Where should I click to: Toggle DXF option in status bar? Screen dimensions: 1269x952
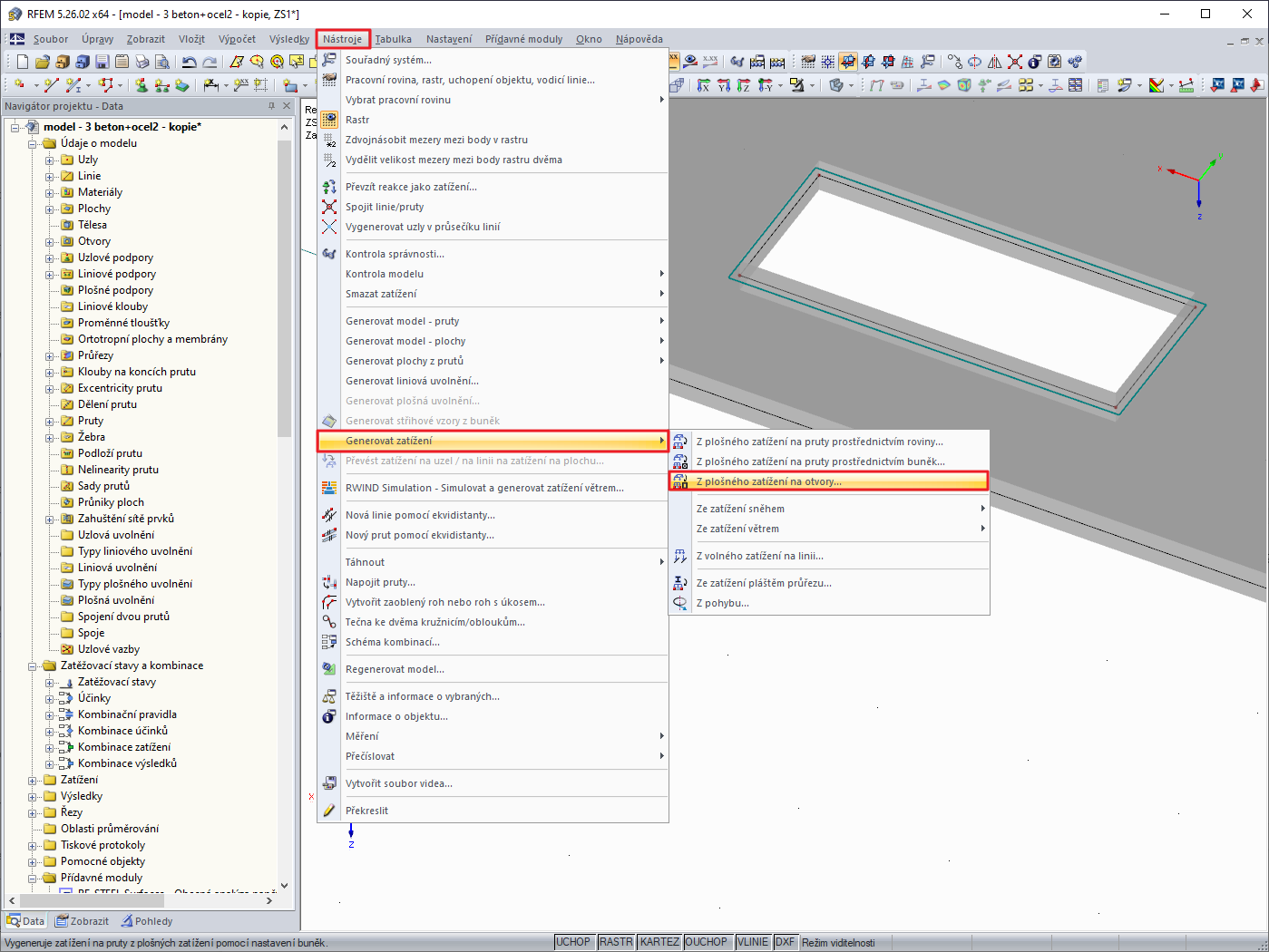[x=785, y=943]
